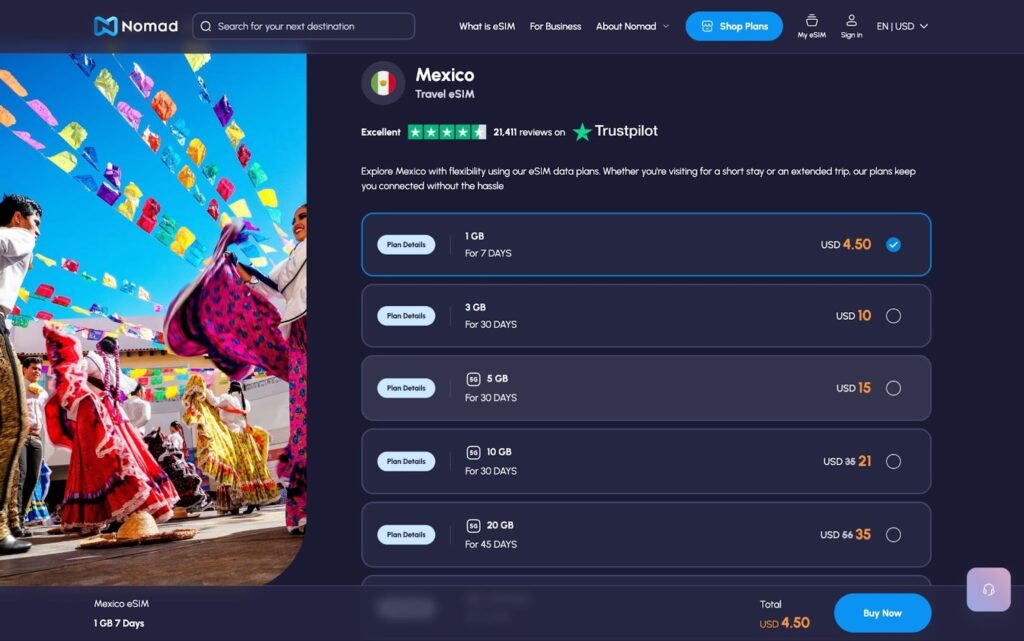The width and height of the screenshot is (1024, 641).
Task: Expand the About Nomad dropdown
Action: (632, 27)
